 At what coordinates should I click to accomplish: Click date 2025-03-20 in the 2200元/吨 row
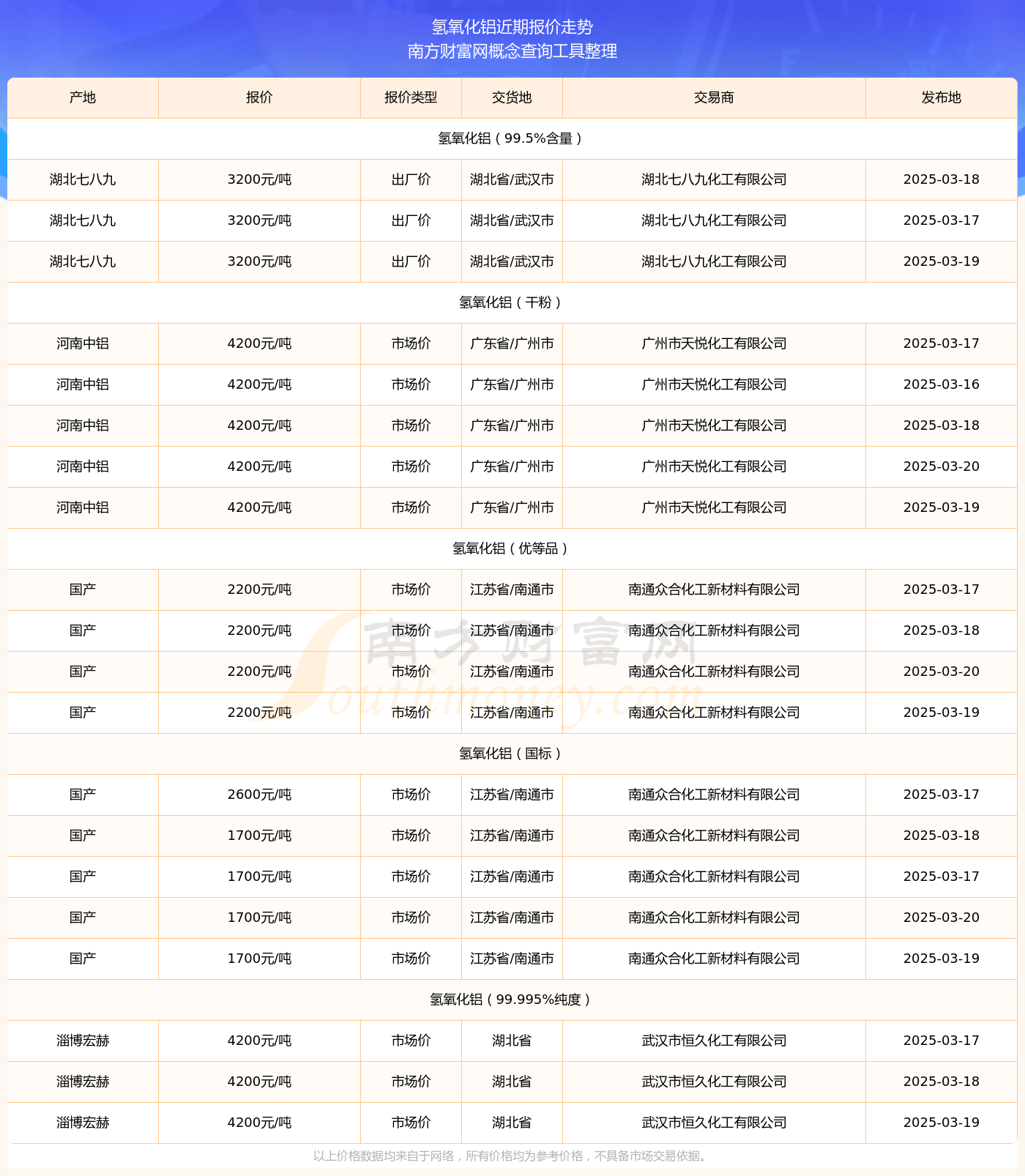point(942,671)
